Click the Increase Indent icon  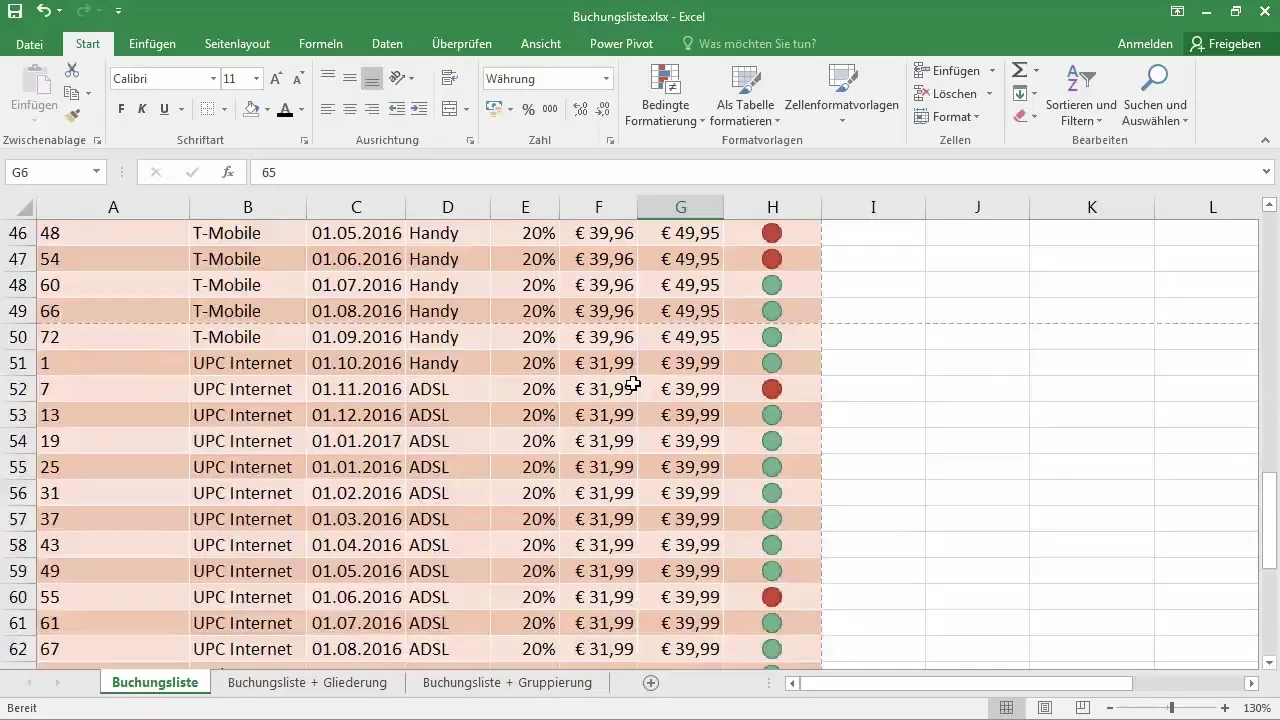tap(420, 109)
